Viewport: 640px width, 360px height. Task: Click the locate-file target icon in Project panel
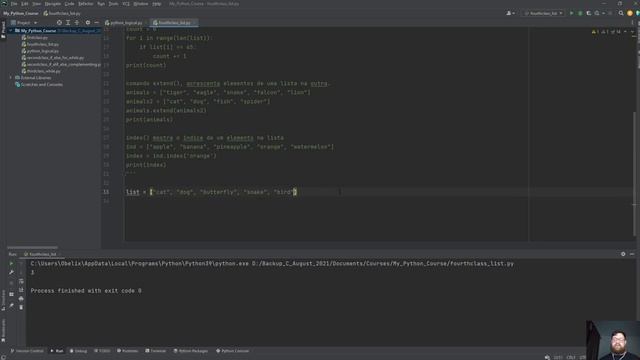pyautogui.click(x=59, y=23)
